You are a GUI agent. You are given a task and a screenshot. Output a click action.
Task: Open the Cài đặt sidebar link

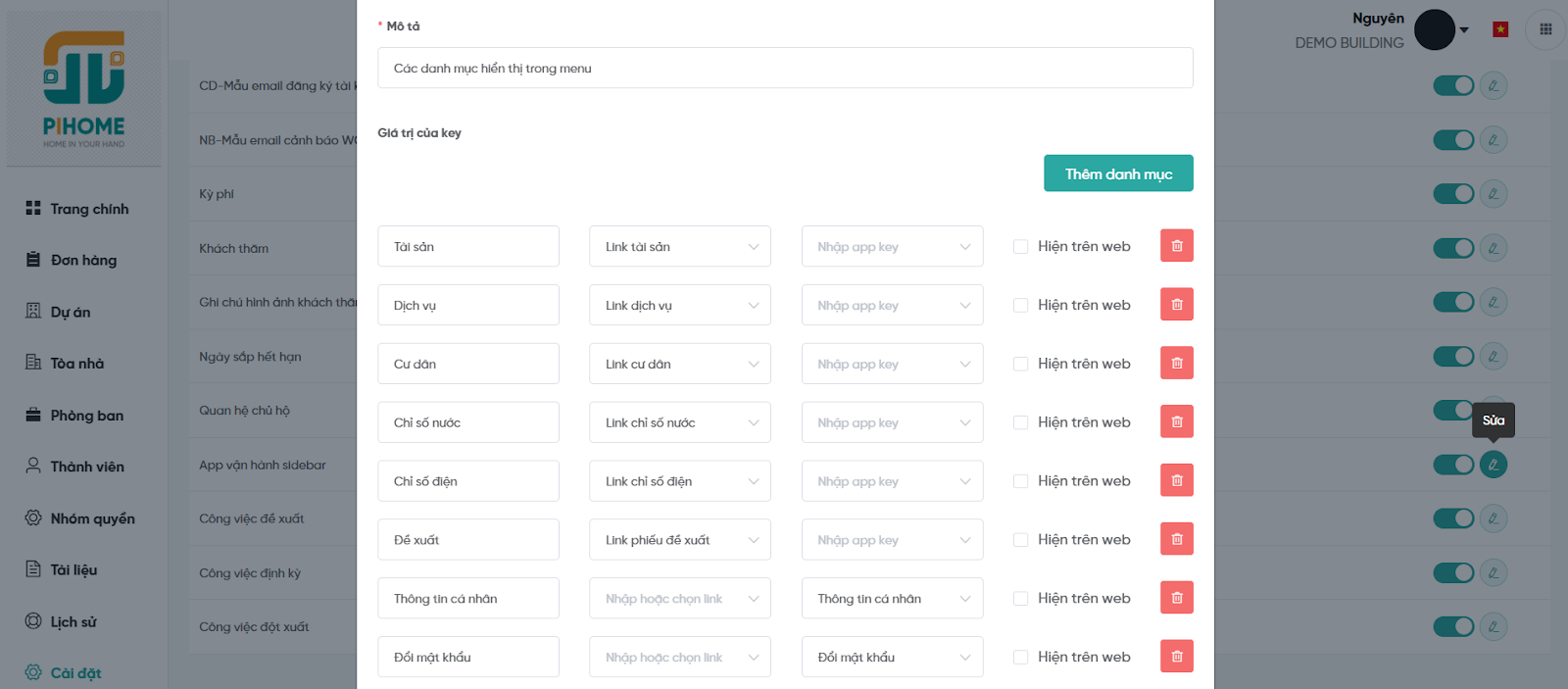[x=75, y=673]
